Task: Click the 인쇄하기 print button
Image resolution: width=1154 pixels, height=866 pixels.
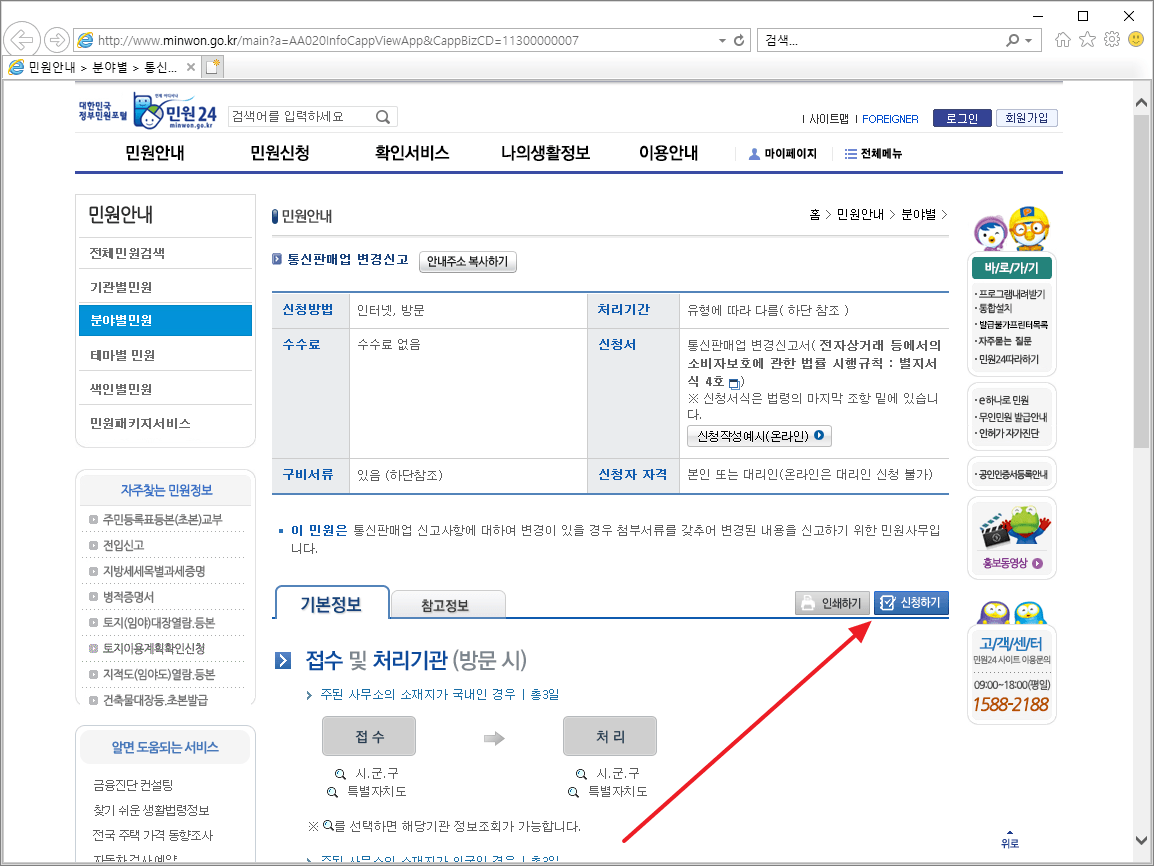Action: [x=832, y=603]
